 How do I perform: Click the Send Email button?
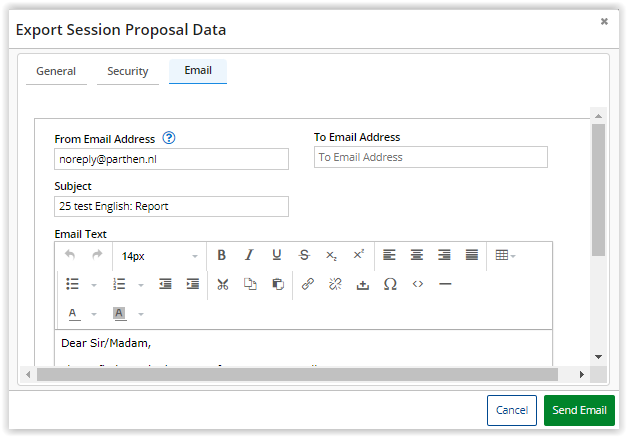[x=579, y=410]
